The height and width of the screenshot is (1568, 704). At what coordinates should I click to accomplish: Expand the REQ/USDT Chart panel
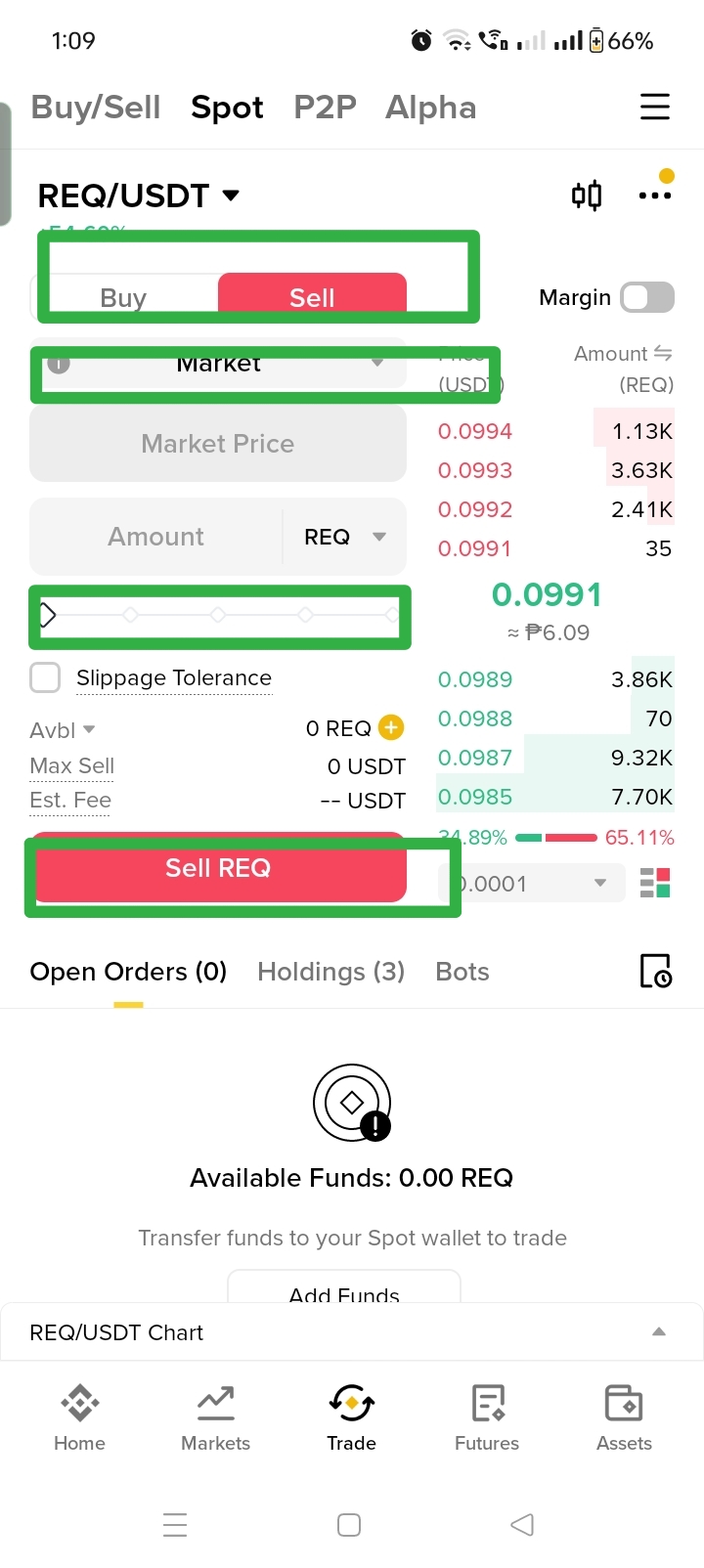352,1332
